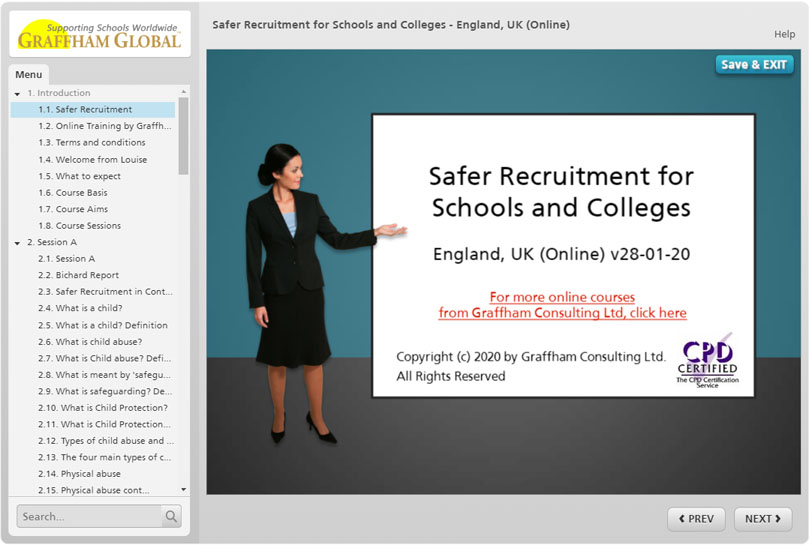This screenshot has height=545, width=809.
Task: Select 1.4. Welcome from Louise
Action: point(93,159)
